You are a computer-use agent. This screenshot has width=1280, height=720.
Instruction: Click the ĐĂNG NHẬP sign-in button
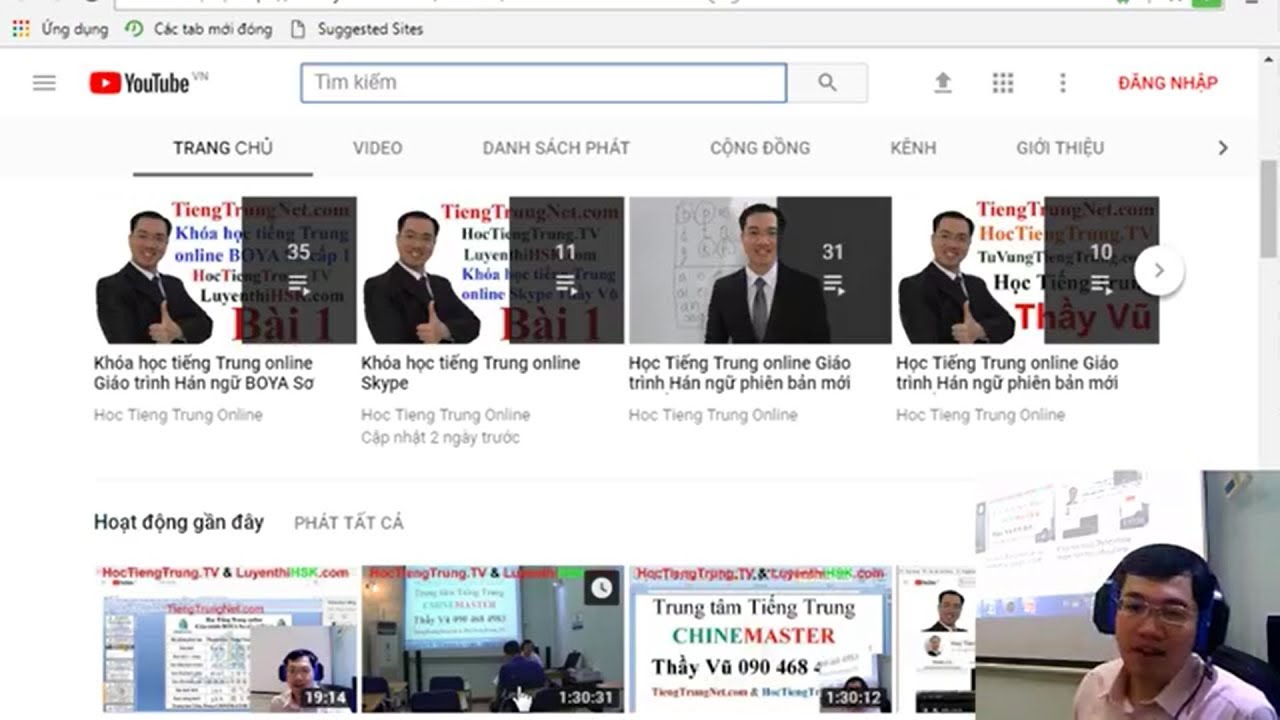[1168, 83]
